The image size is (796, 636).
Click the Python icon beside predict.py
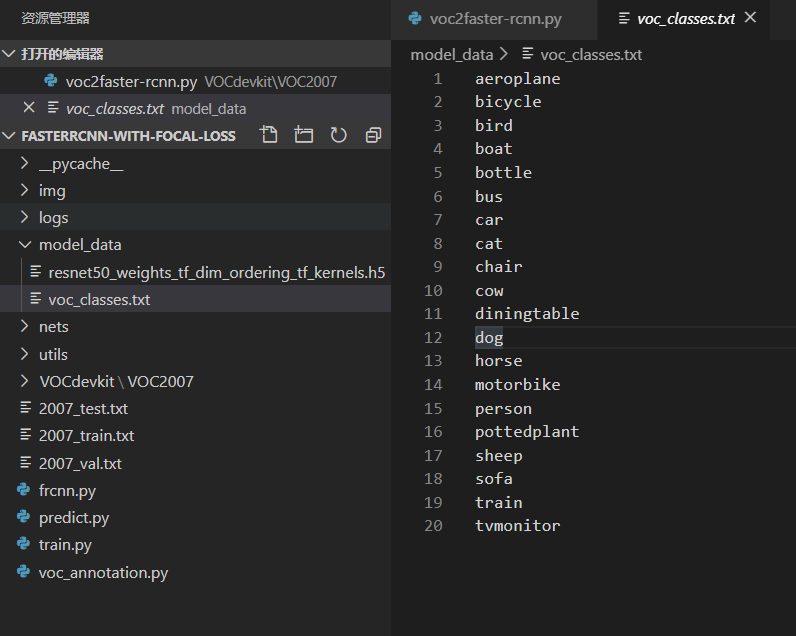pyautogui.click(x=23, y=517)
